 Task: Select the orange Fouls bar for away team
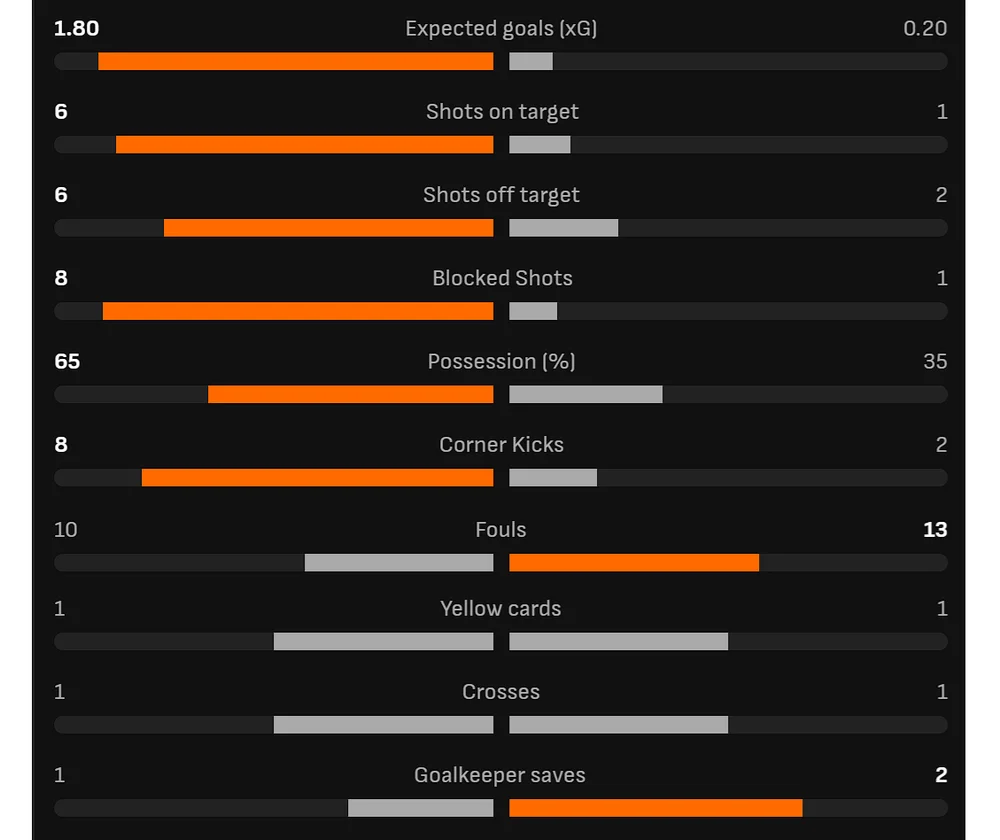click(x=634, y=563)
